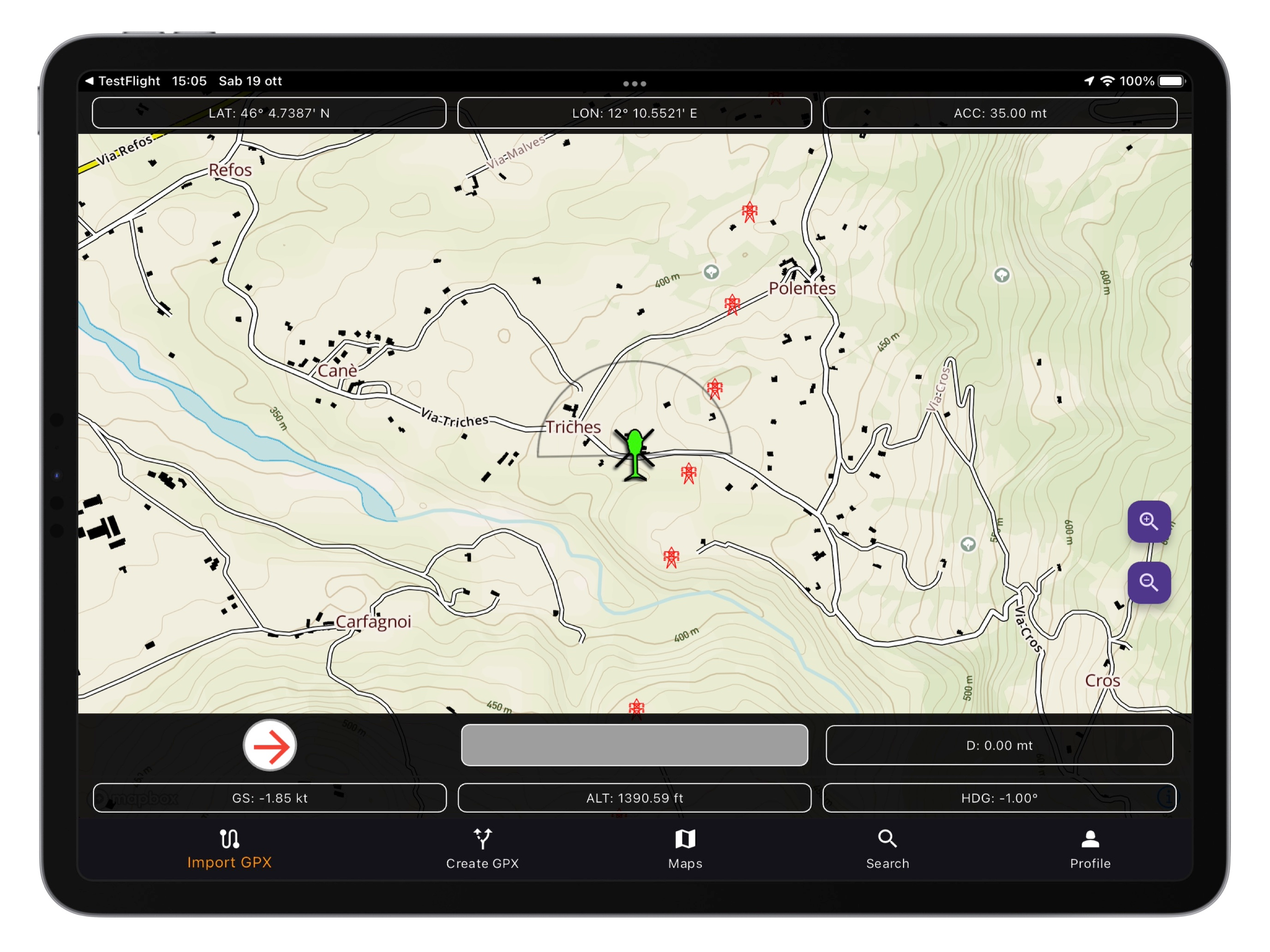Tap the red pylon icon left of Polentes
1270x952 pixels.
point(732,305)
